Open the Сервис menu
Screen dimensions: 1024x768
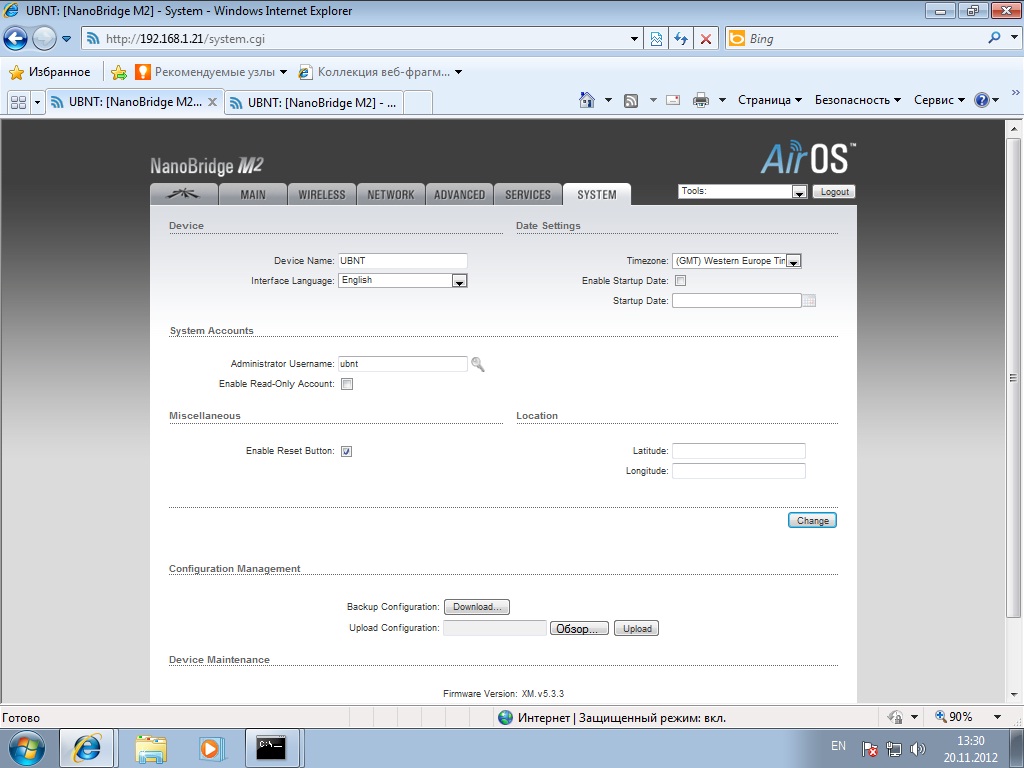coord(939,100)
